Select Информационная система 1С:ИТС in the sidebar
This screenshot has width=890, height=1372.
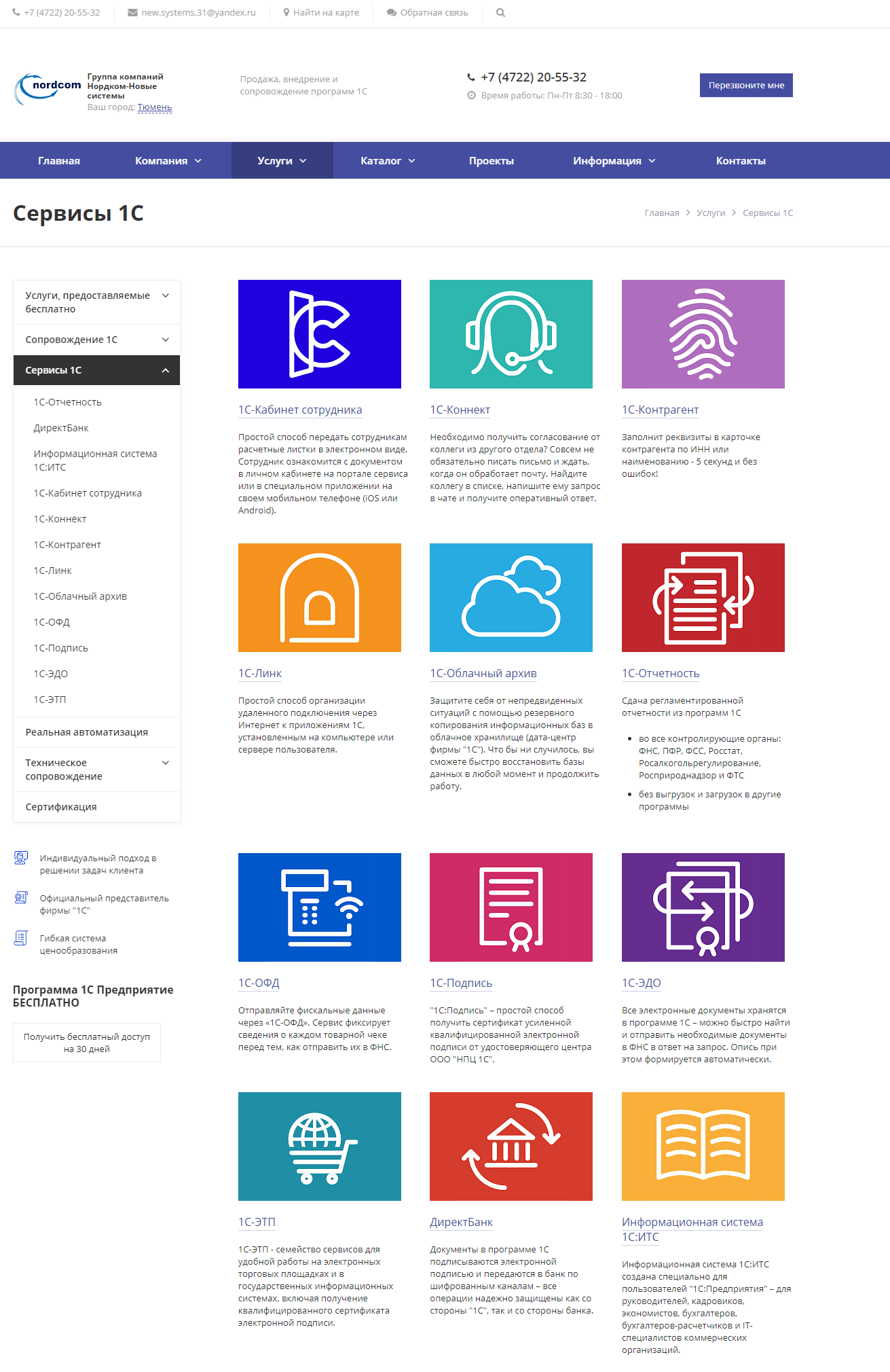95,461
